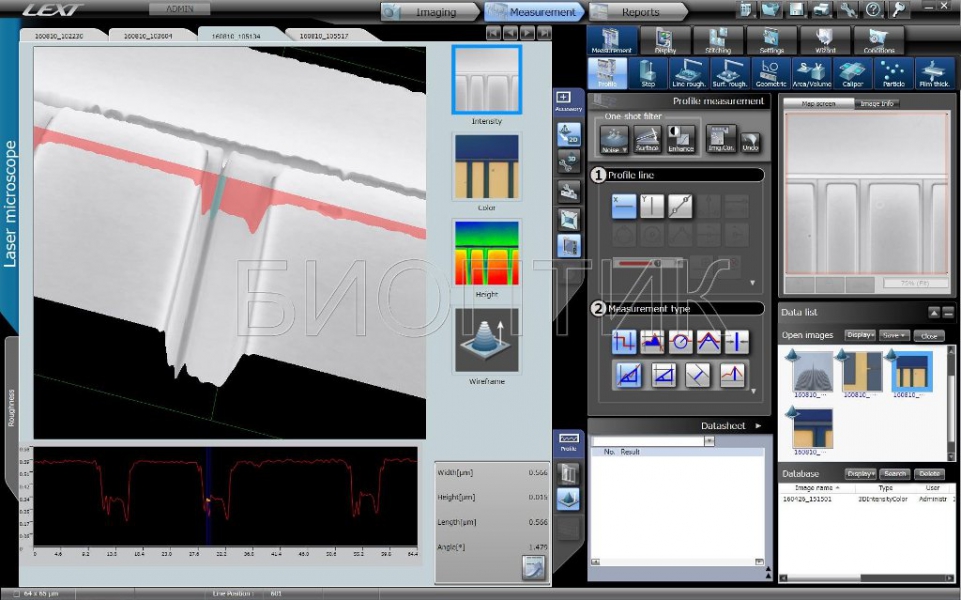This screenshot has width=961, height=600.
Task: Select the Wireframe view thumbnail
Action: (487, 340)
